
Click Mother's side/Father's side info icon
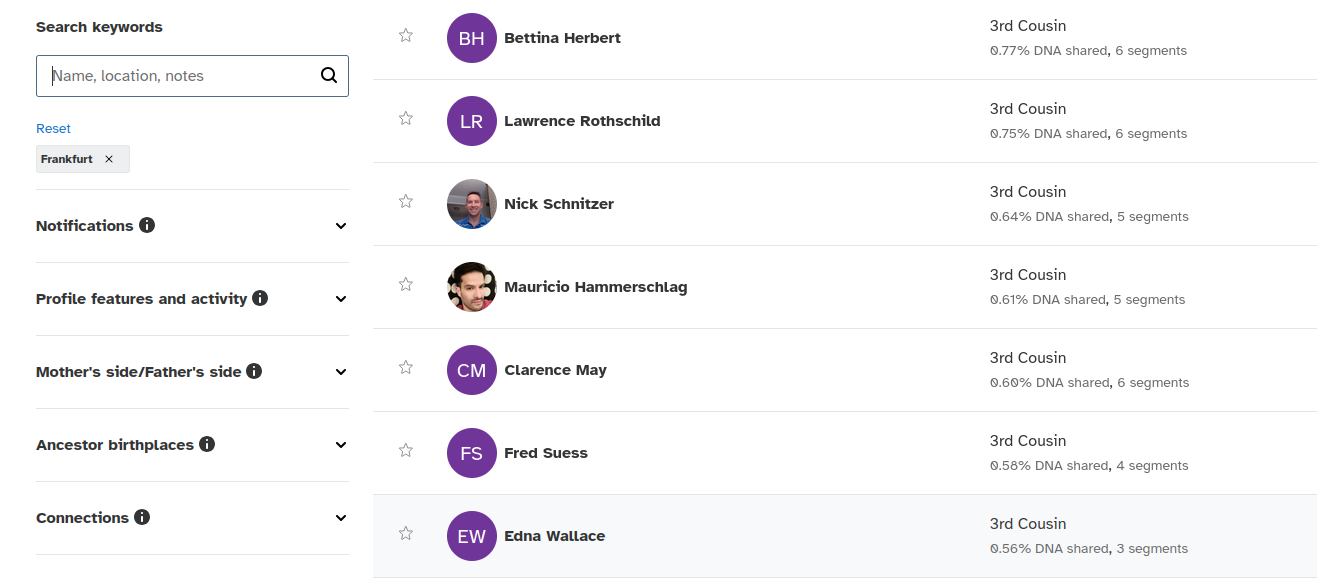coord(254,371)
